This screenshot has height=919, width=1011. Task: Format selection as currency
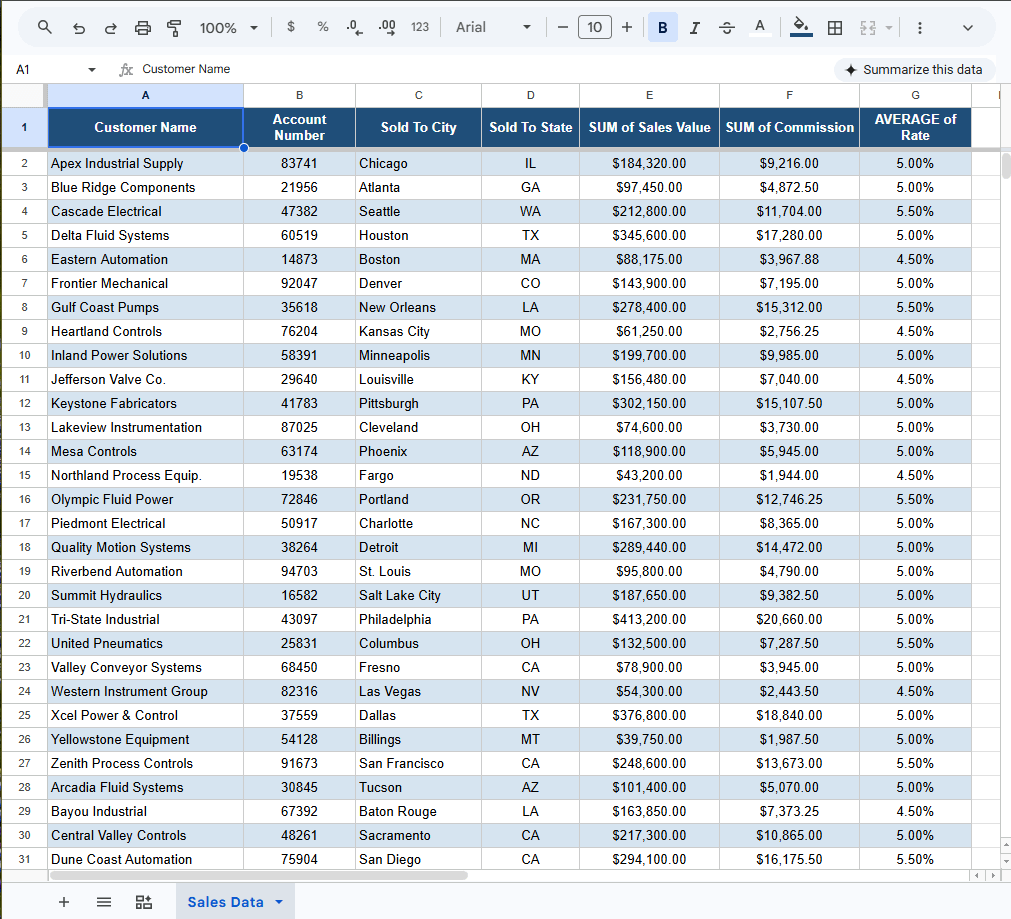tap(291, 27)
